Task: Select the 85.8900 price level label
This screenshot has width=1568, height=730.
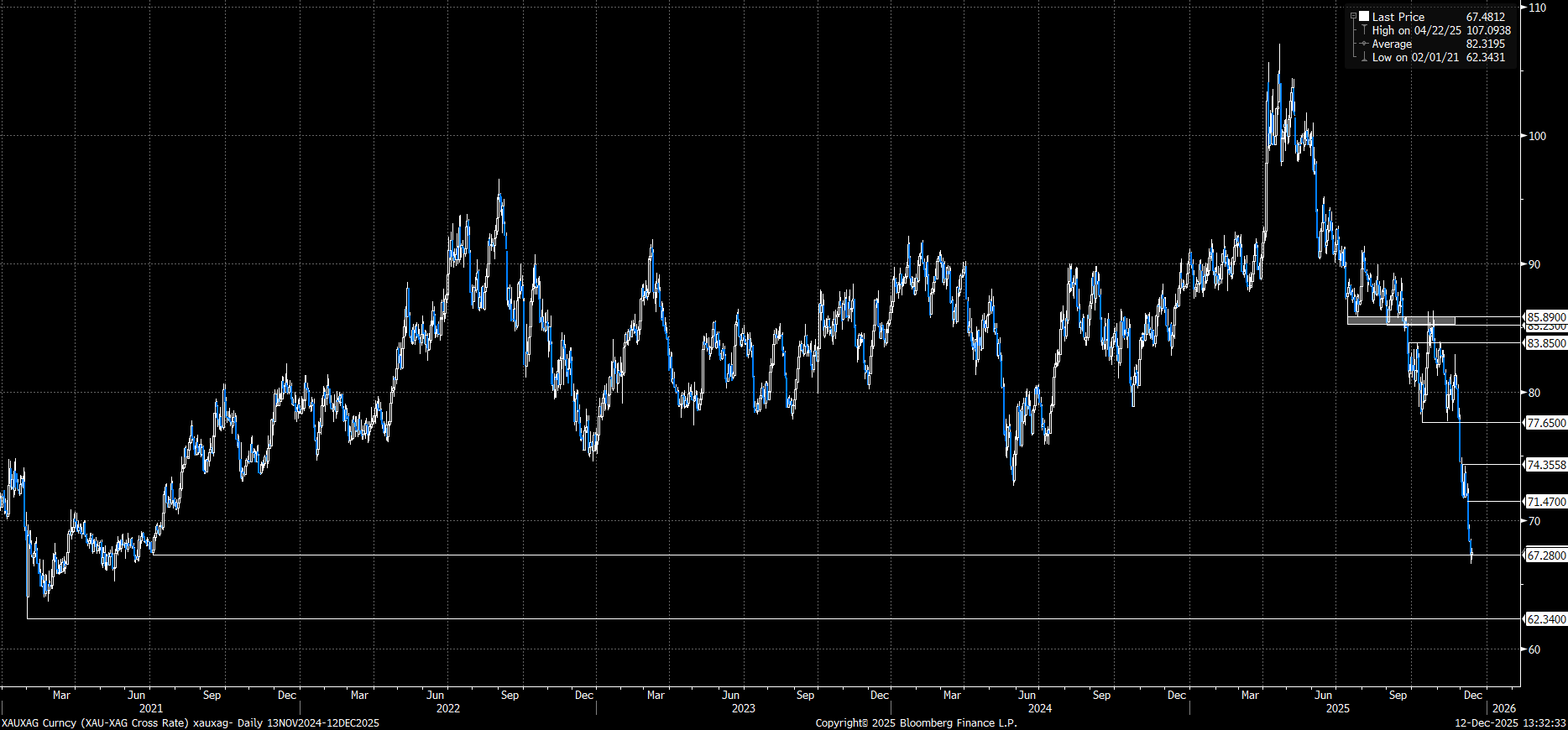Action: pyautogui.click(x=1545, y=317)
